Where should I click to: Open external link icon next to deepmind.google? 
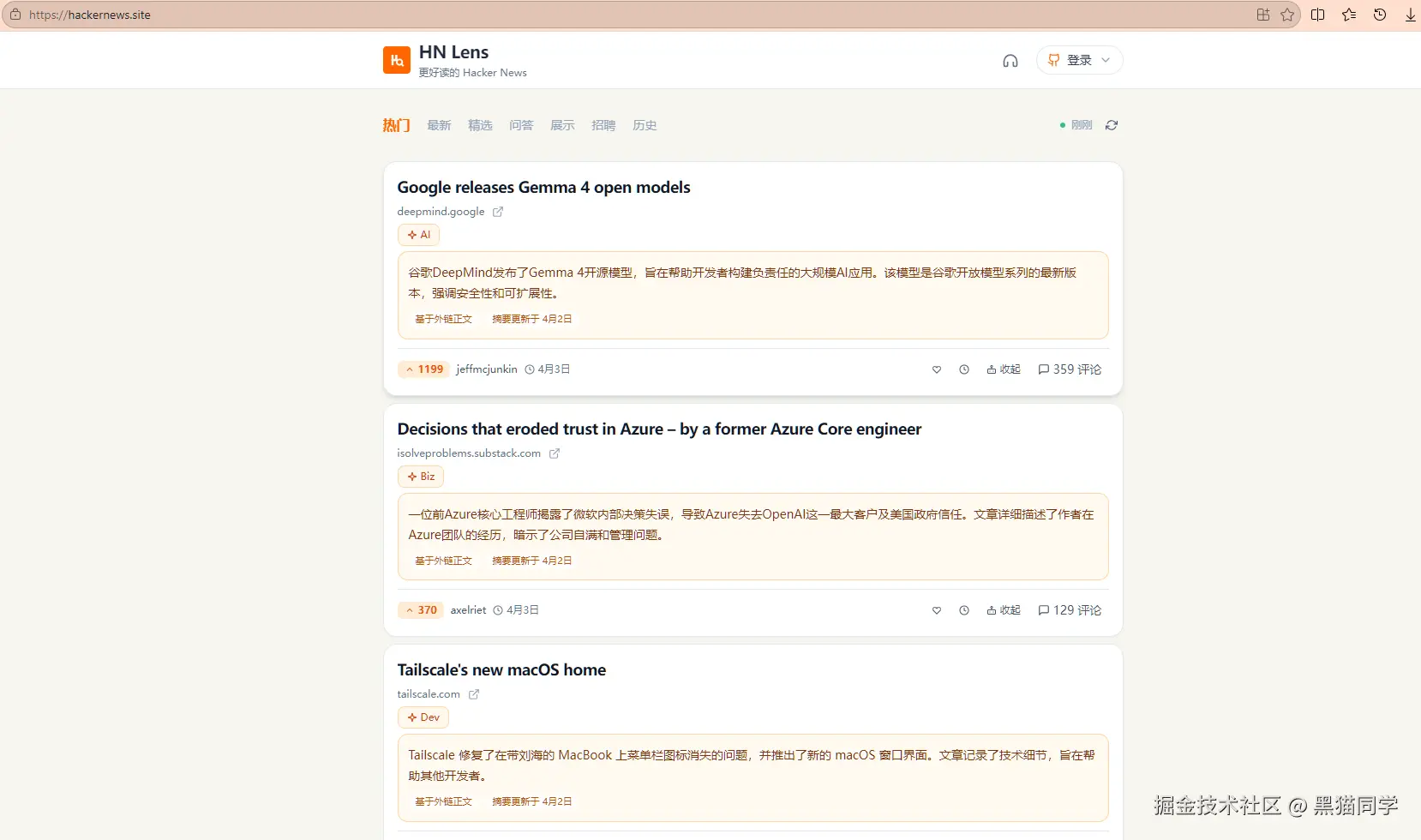click(x=498, y=212)
